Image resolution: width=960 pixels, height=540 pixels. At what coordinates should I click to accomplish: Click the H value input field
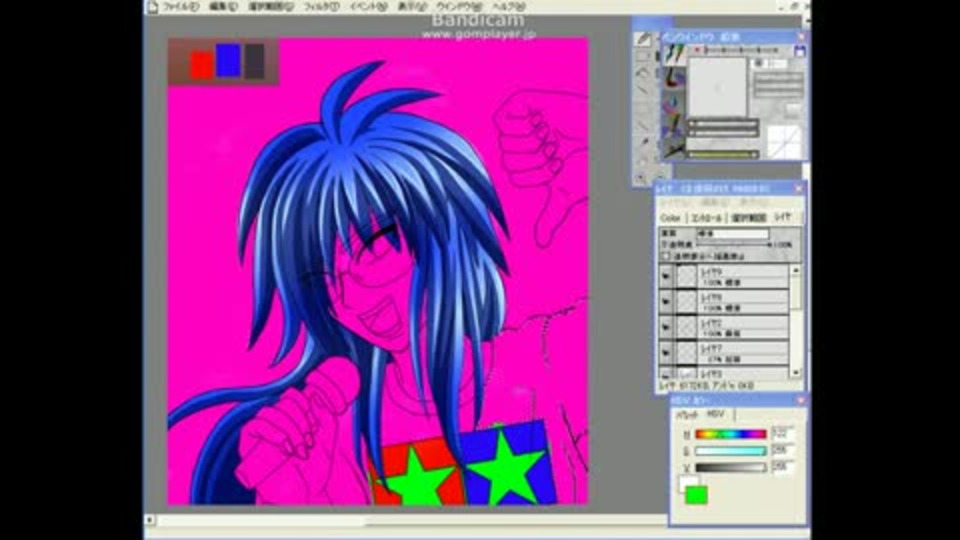pos(783,433)
